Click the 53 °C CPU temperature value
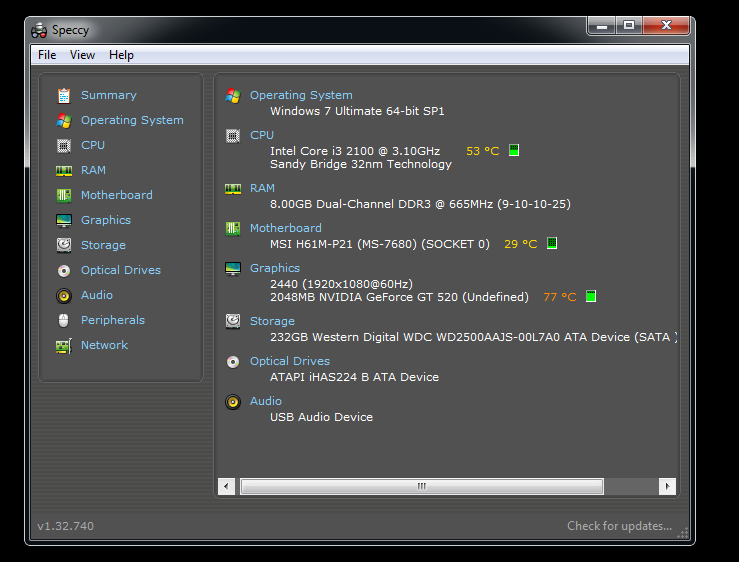The image size is (739, 562). [483, 151]
